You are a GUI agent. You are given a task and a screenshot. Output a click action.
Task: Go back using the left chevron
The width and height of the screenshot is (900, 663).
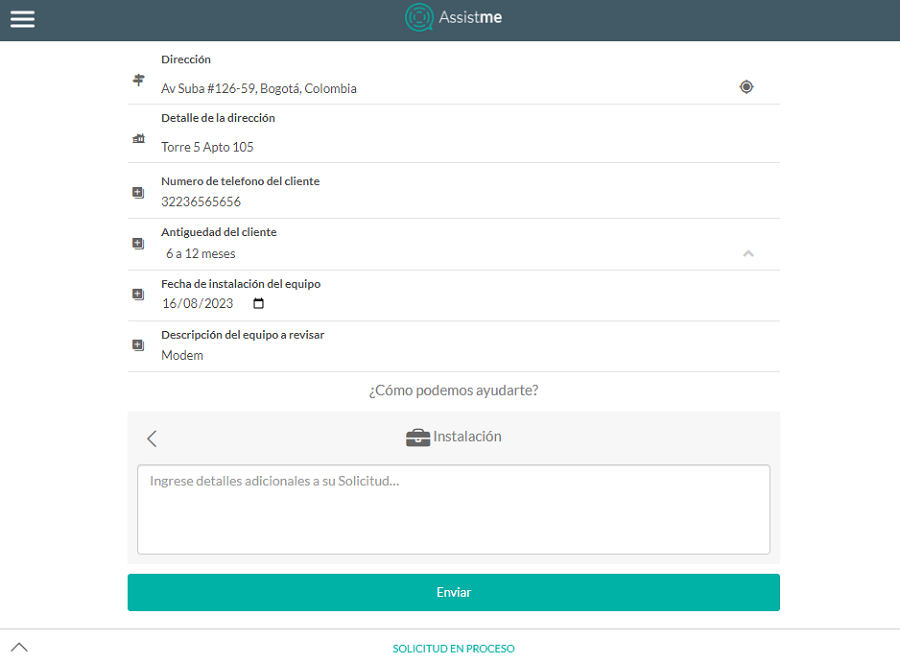[x=152, y=439]
